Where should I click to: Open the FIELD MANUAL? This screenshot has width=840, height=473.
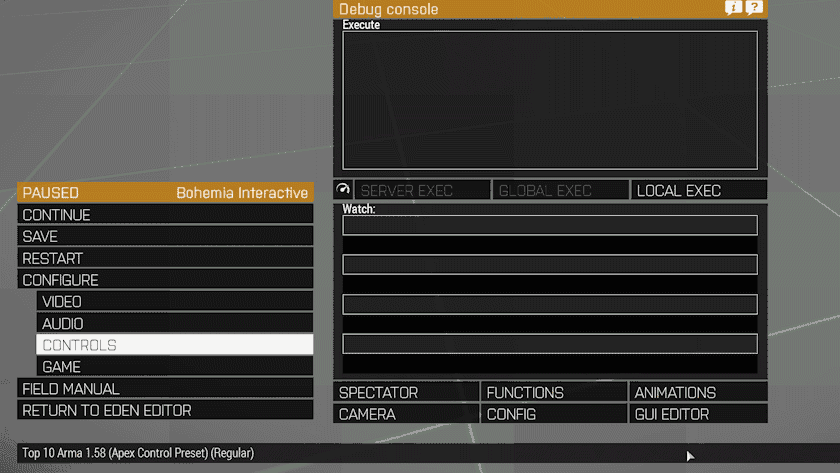pyautogui.click(x=165, y=388)
